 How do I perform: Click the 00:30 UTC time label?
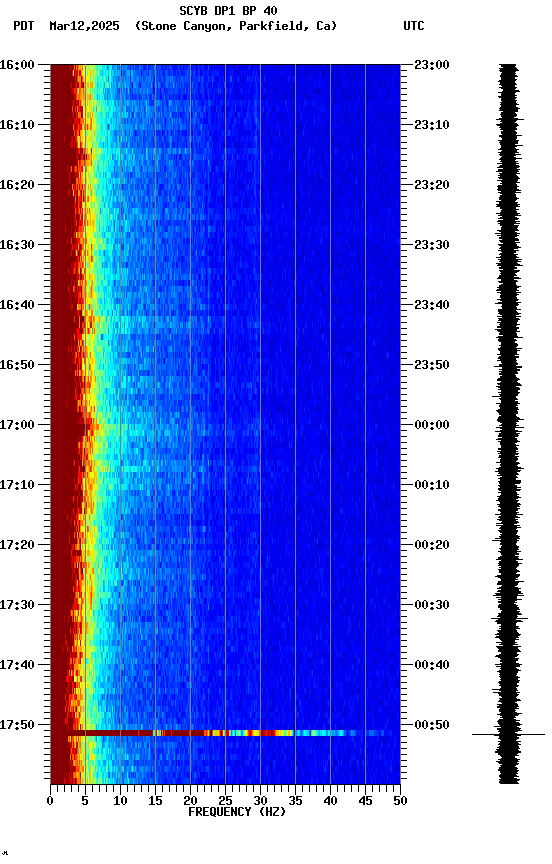[432, 605]
